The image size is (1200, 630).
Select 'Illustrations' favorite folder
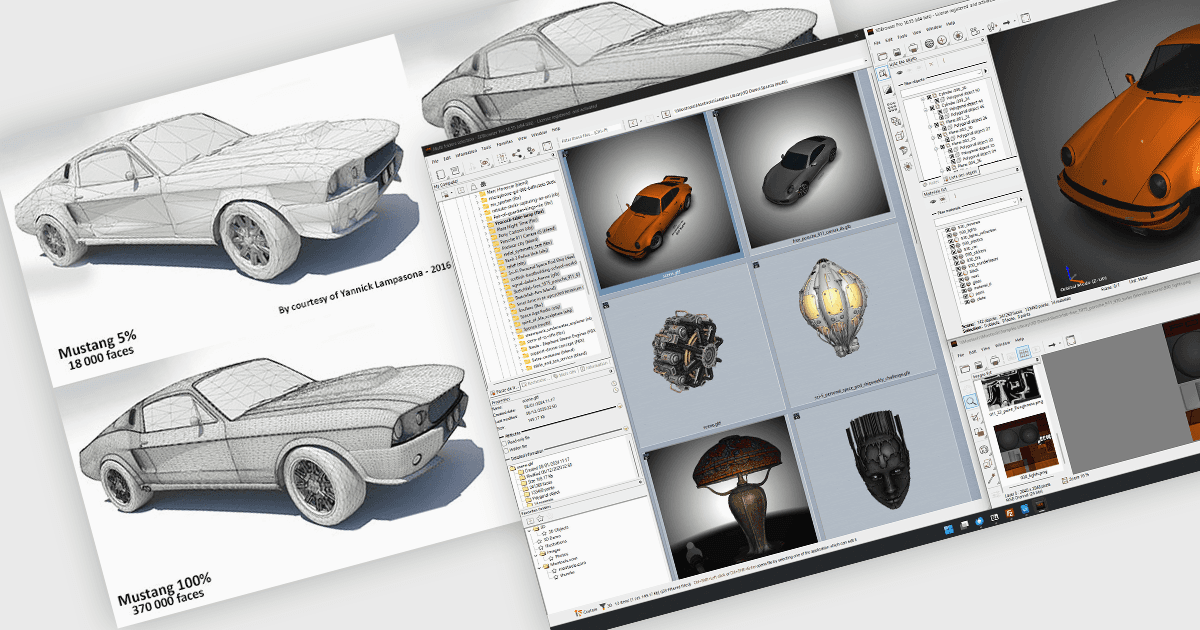pyautogui.click(x=555, y=543)
